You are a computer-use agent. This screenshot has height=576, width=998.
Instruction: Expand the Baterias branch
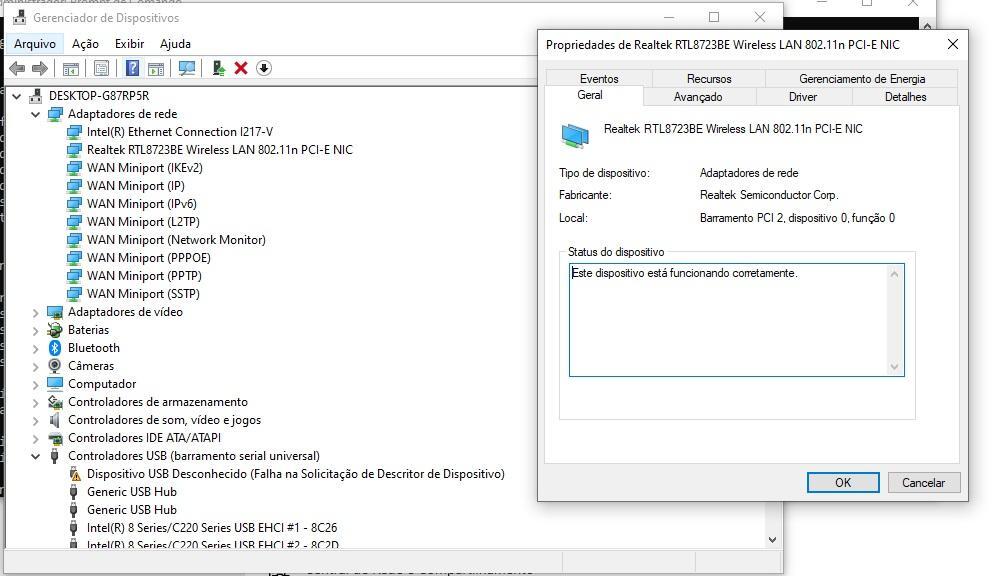click(x=36, y=330)
